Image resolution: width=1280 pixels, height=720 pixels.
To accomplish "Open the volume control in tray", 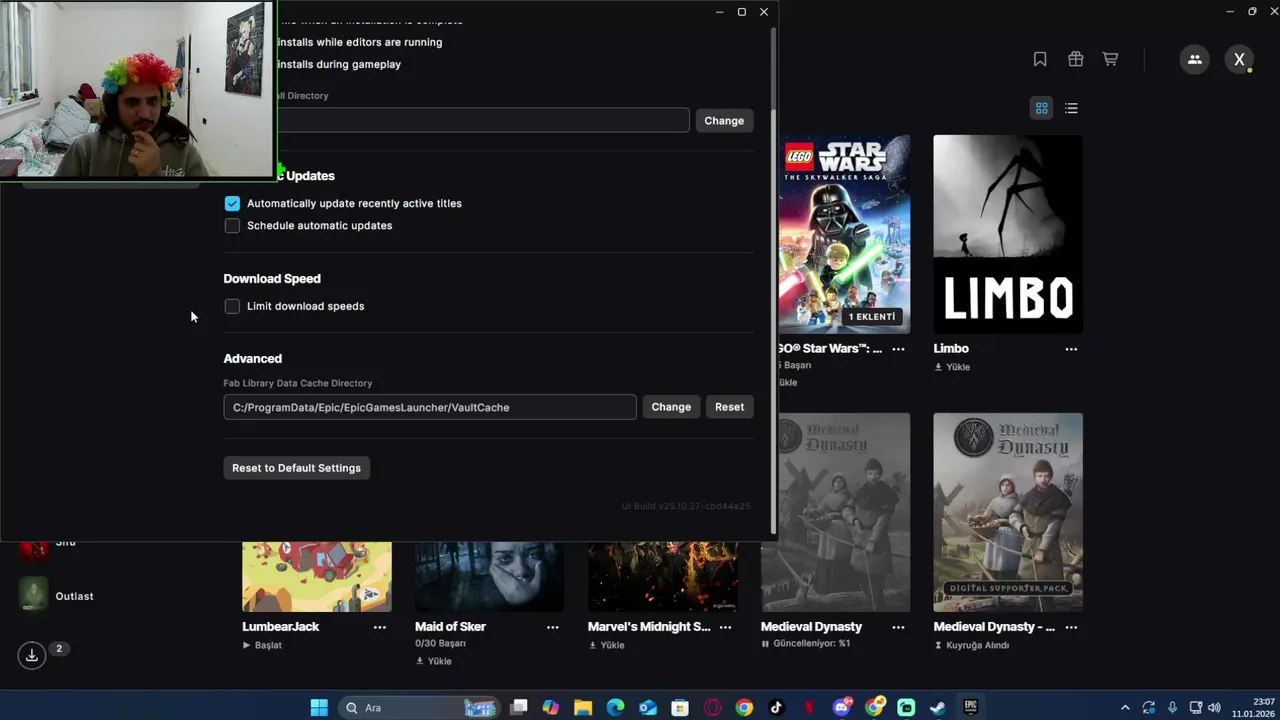I will pos(1214,708).
